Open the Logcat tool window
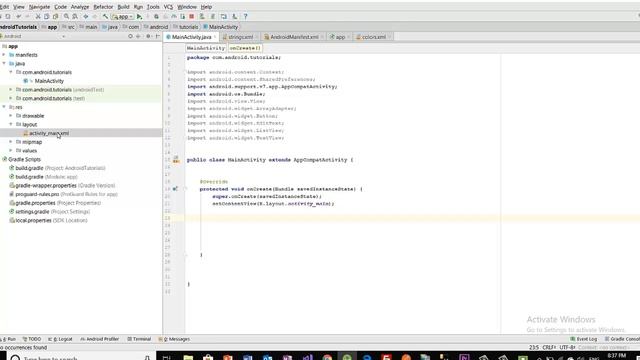This screenshot has height=360, width=640. [60, 339]
